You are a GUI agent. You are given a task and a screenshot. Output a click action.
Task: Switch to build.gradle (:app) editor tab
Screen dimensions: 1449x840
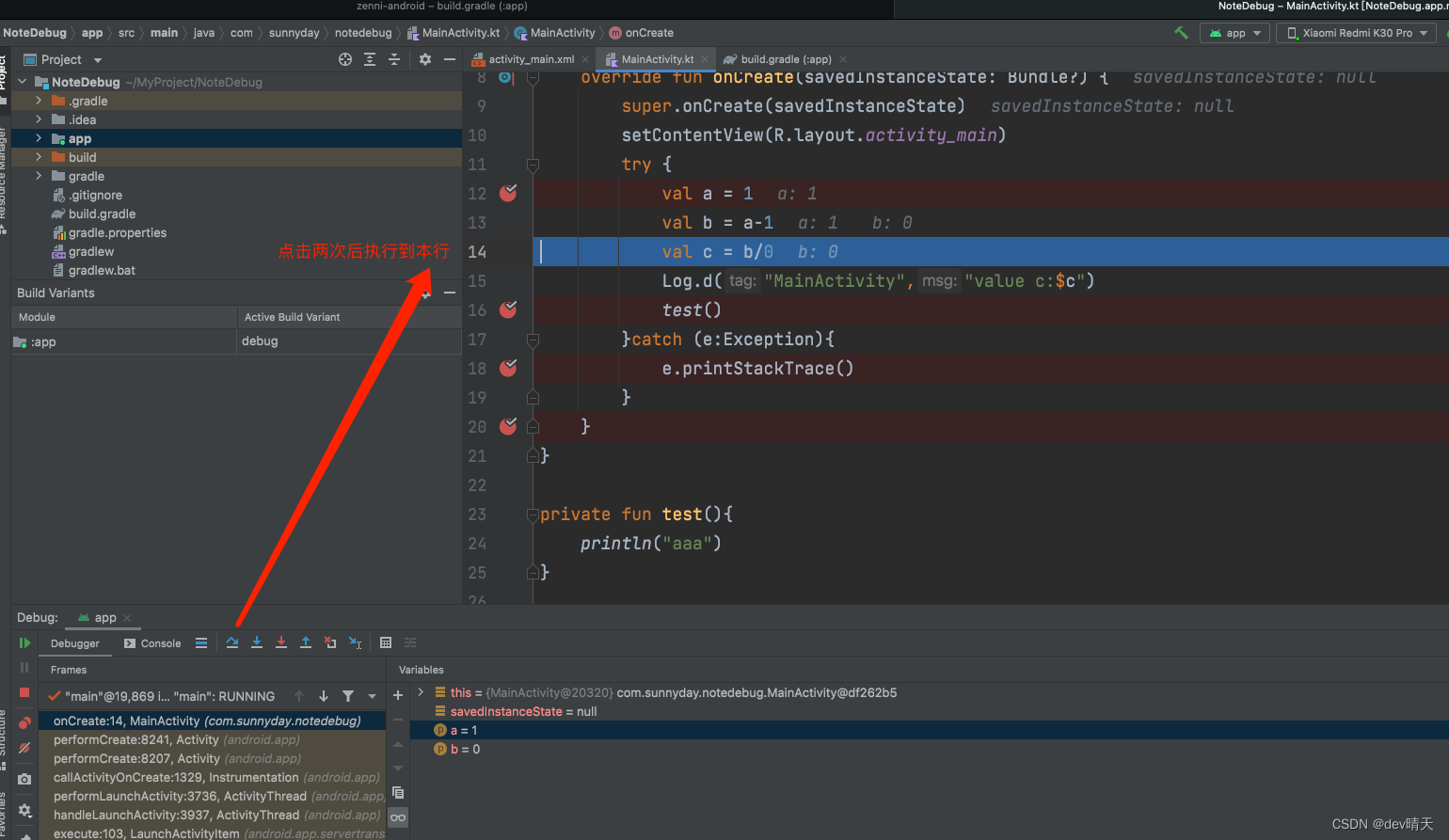point(786,59)
